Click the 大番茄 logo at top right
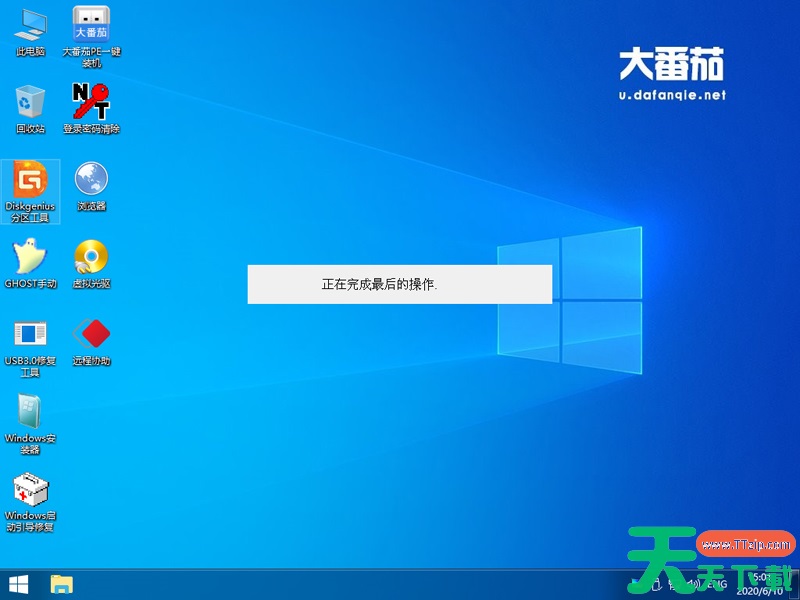 pyautogui.click(x=670, y=65)
